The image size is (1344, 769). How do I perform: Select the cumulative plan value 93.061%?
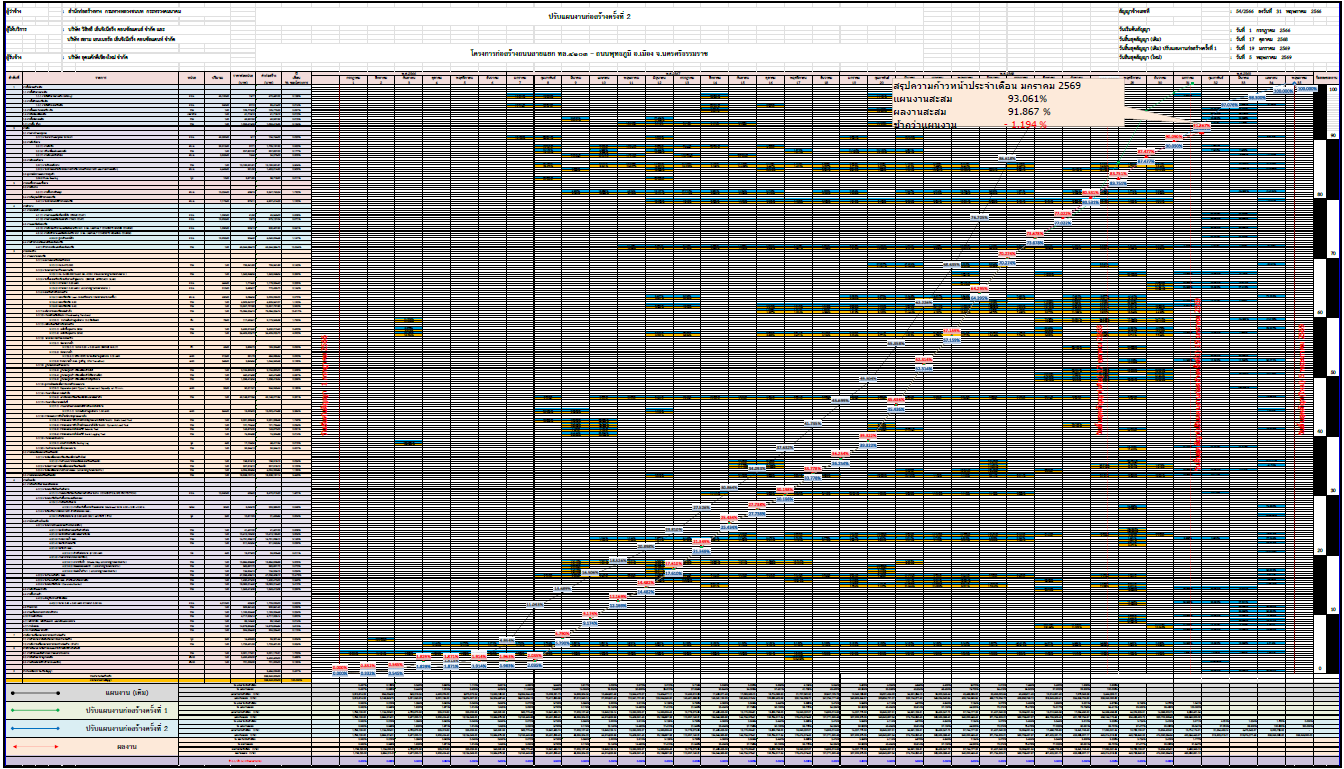click(1027, 99)
